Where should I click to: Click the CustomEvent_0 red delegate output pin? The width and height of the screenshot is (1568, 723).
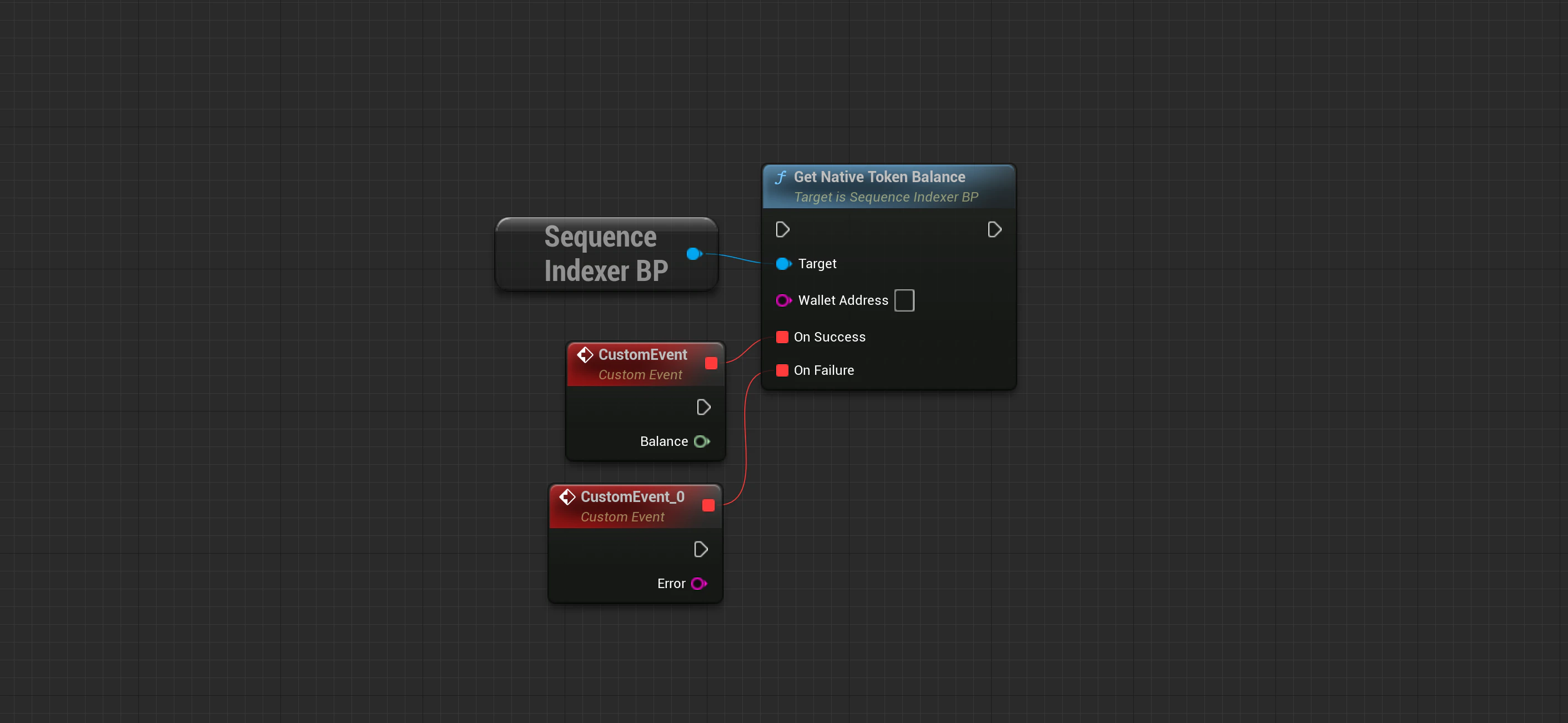coord(707,505)
